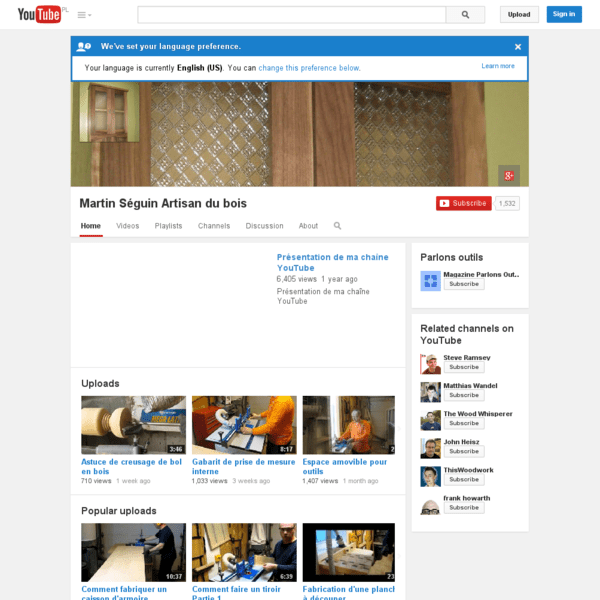Viewport: 600px width, 600px height.
Task: Click the channel search magnifier icon
Action: (x=338, y=226)
